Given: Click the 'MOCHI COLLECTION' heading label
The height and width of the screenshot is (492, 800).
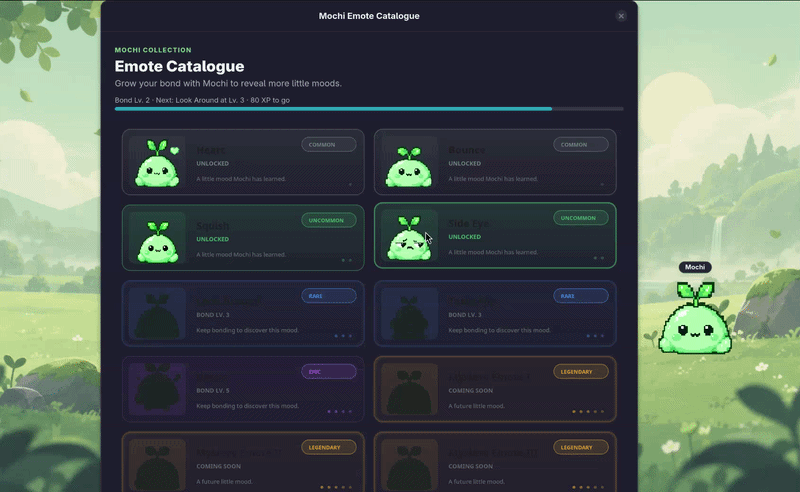Looking at the screenshot, I should pyautogui.click(x=153, y=50).
